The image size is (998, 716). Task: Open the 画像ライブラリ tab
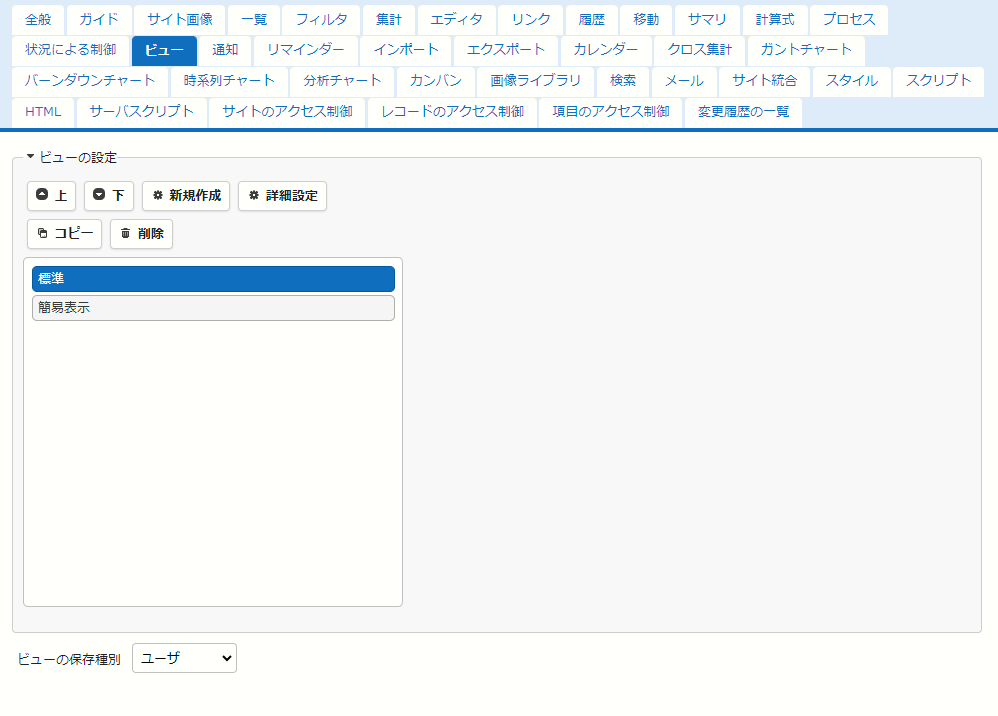[x=535, y=81]
